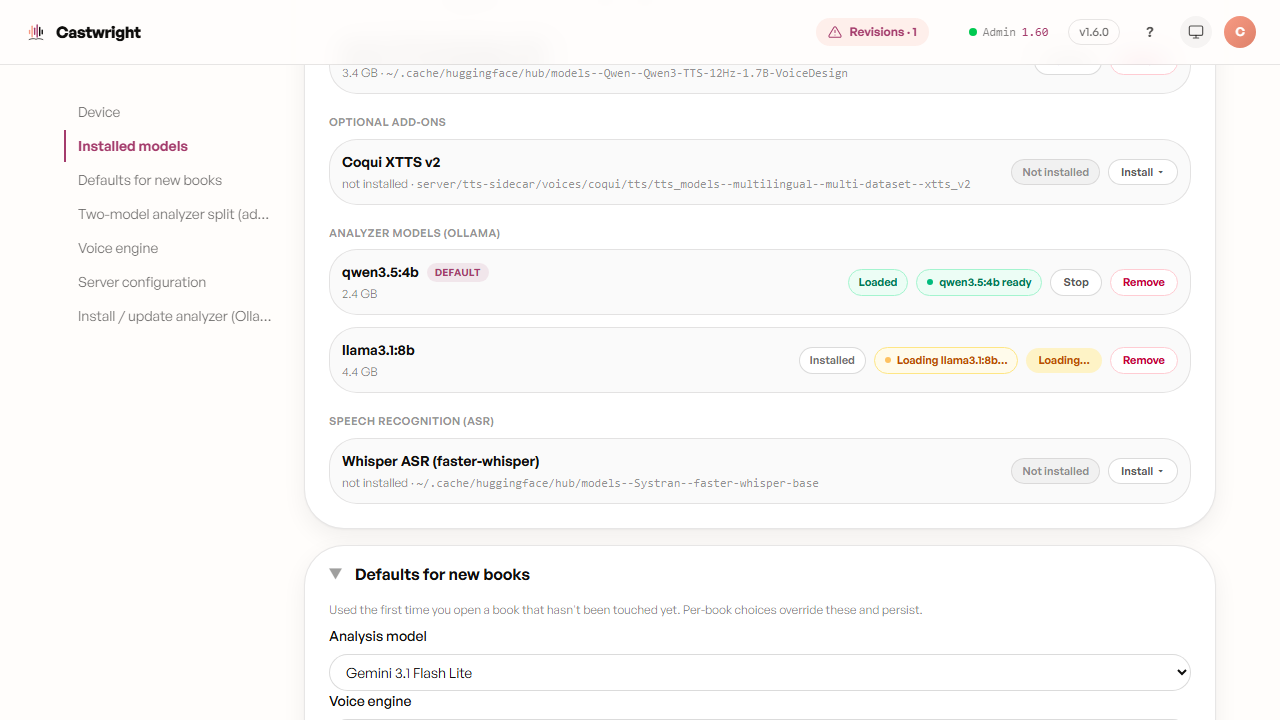
Task: Remove the qwen3.5:4b model
Action: click(x=1144, y=282)
